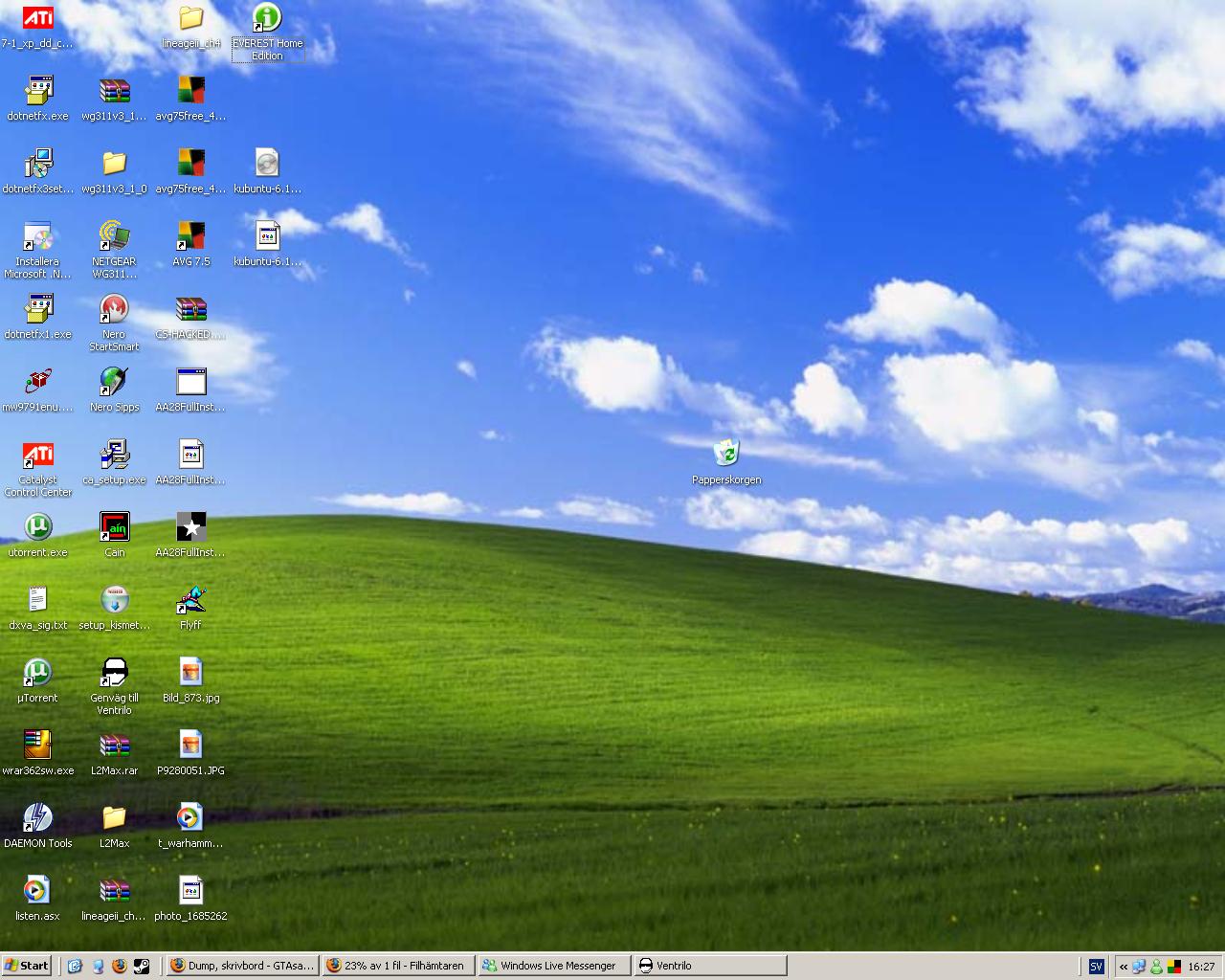The height and width of the screenshot is (980, 1225).
Task: Select the dotnetfx1.exe icon
Action: tap(38, 318)
